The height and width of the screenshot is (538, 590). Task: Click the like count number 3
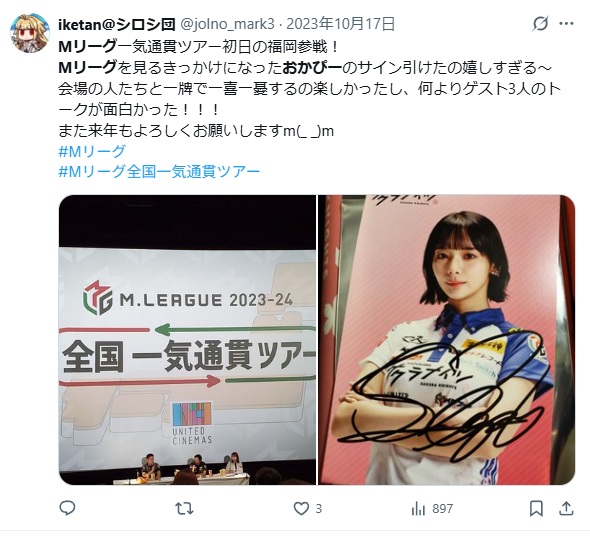pyautogui.click(x=319, y=509)
